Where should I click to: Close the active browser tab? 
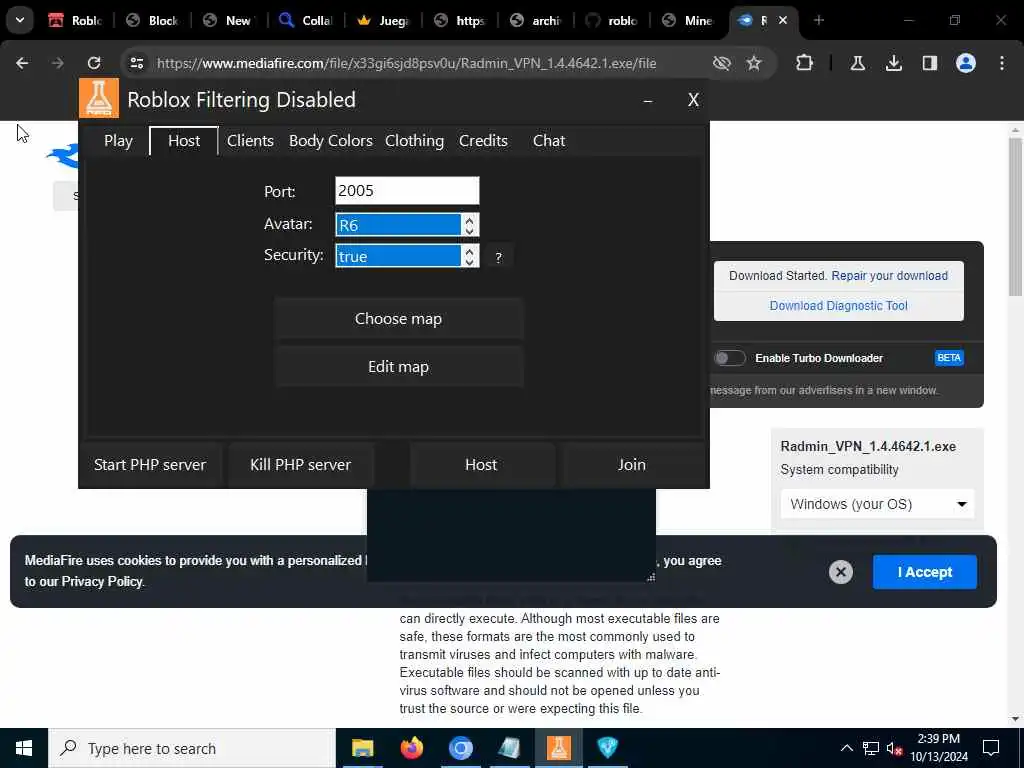(783, 20)
